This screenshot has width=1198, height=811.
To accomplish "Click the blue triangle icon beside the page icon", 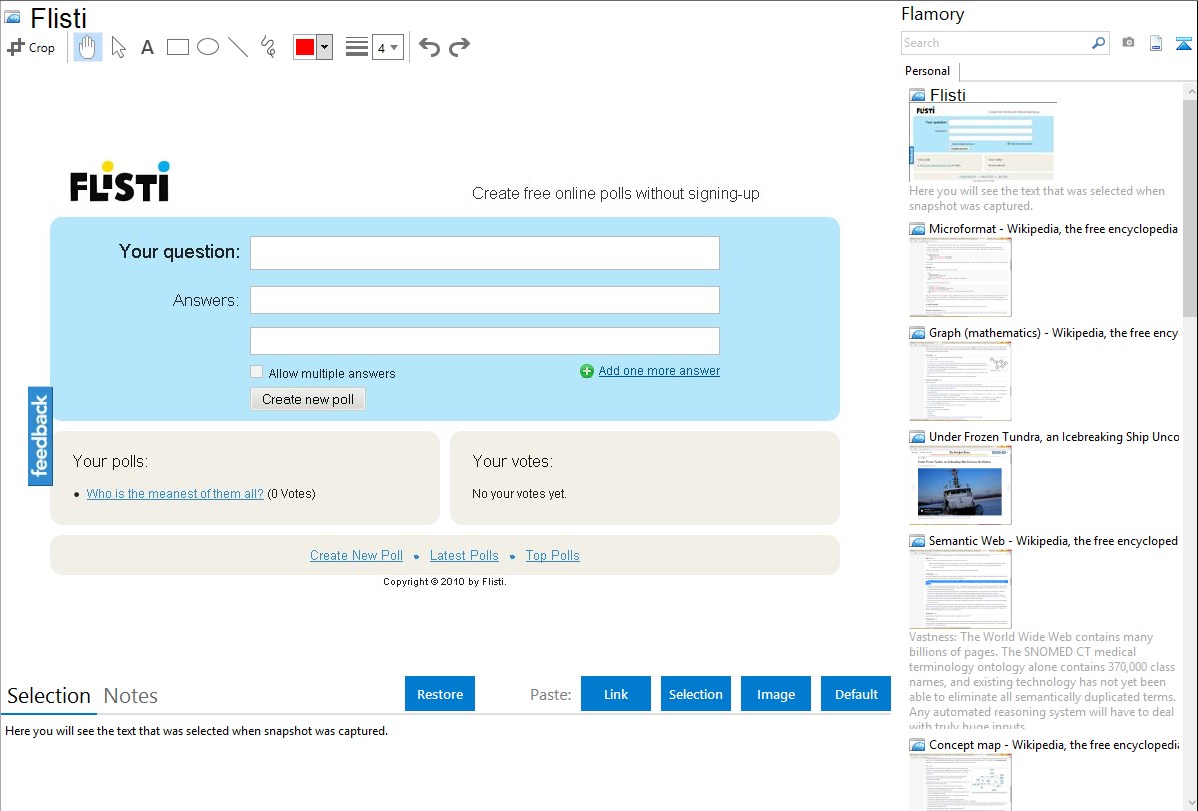I will click(x=1183, y=43).
